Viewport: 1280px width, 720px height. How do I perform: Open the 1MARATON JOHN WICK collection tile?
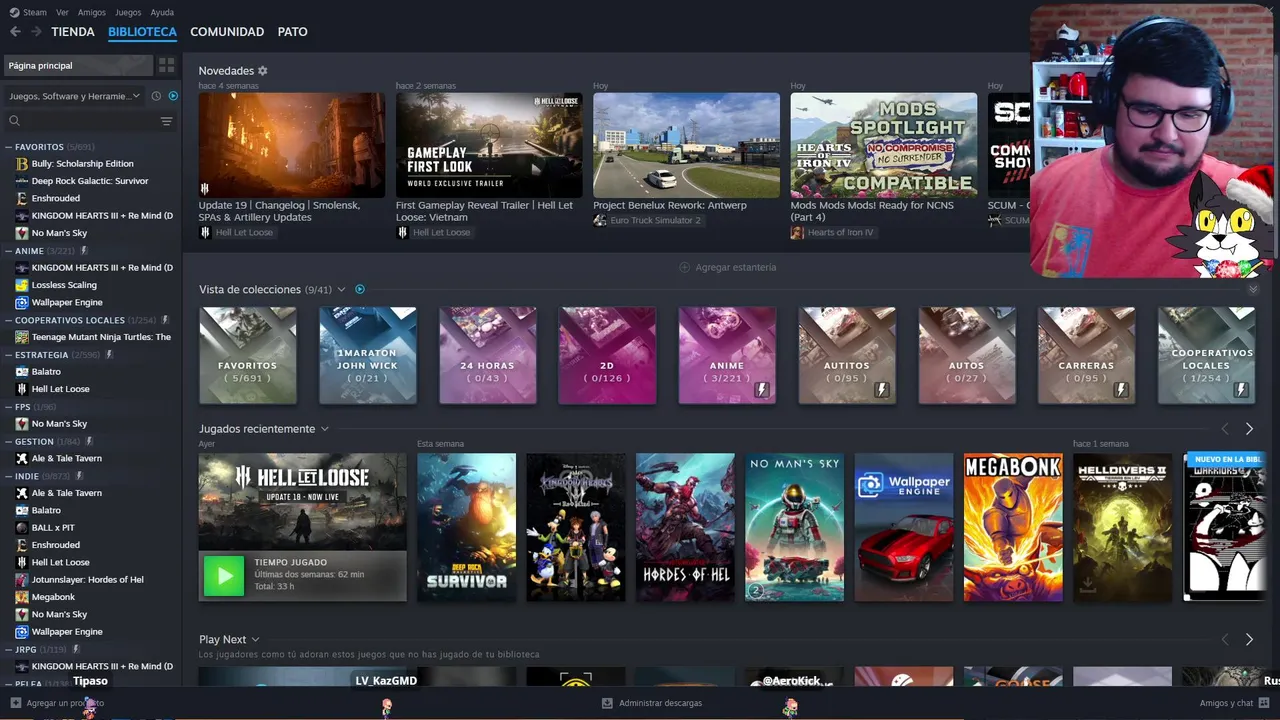(367, 355)
